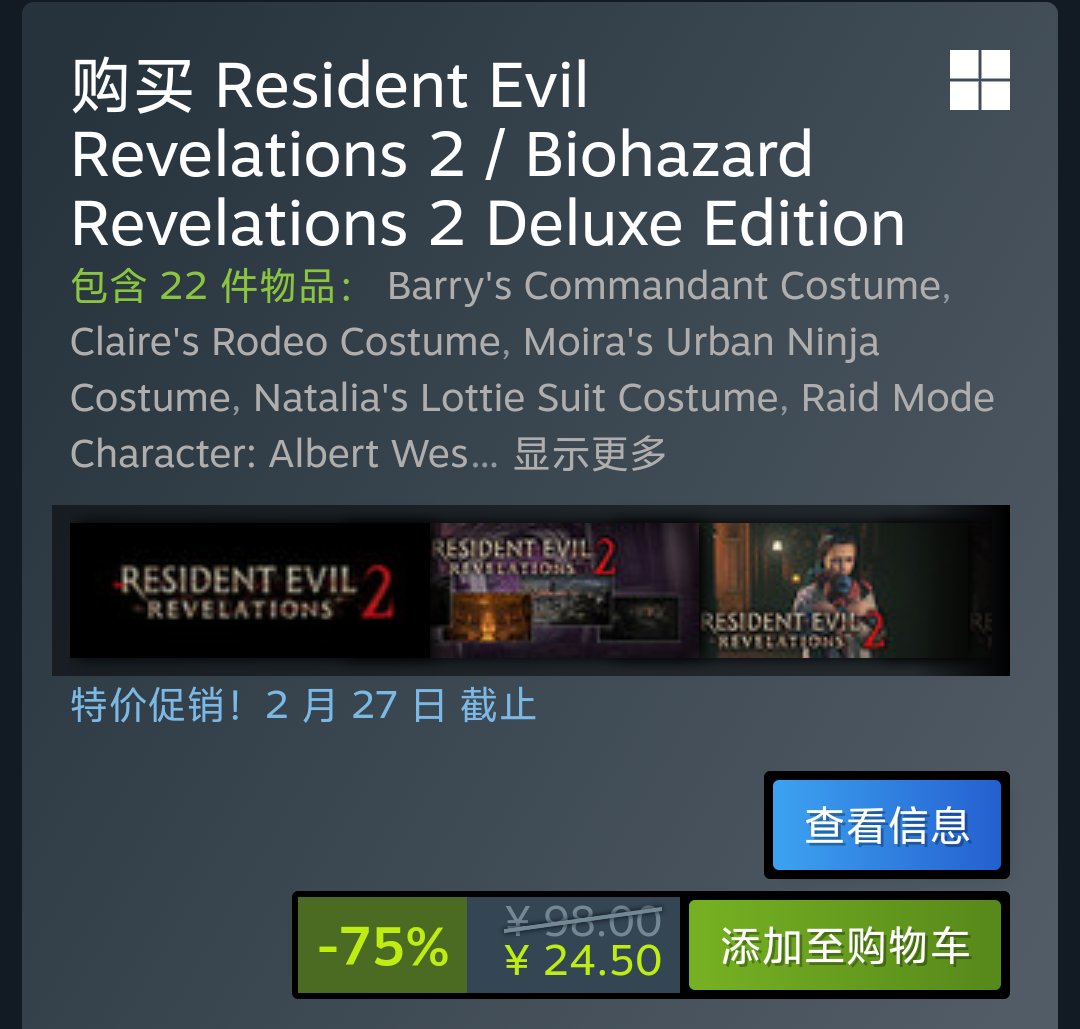Click 包含 22 件物品 label

pos(212,286)
